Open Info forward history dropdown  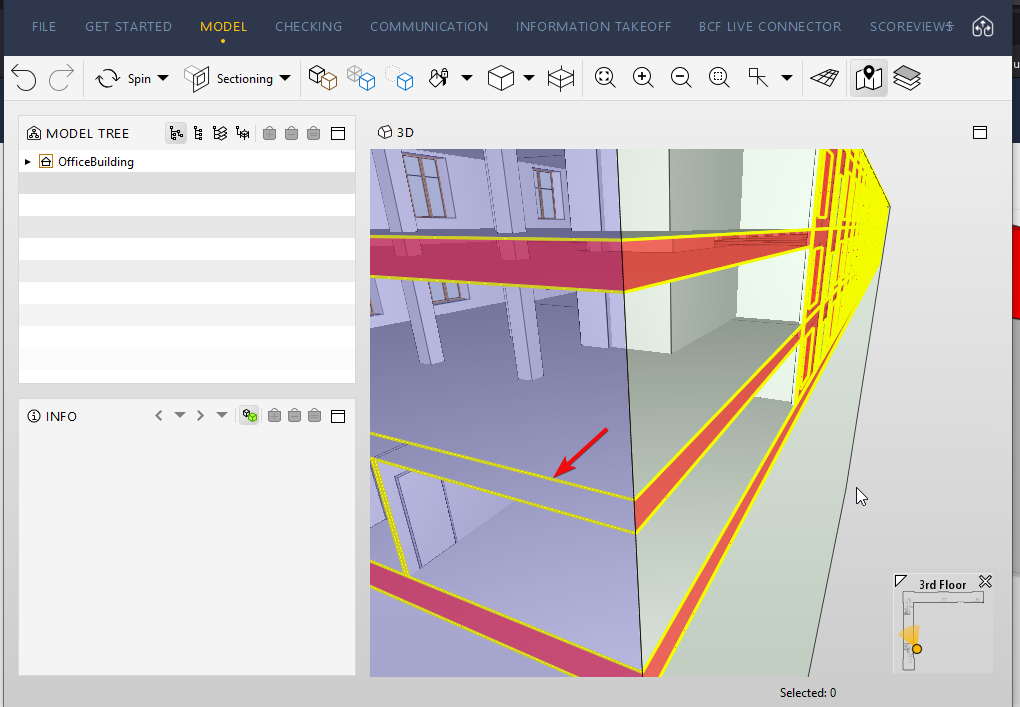[222, 414]
